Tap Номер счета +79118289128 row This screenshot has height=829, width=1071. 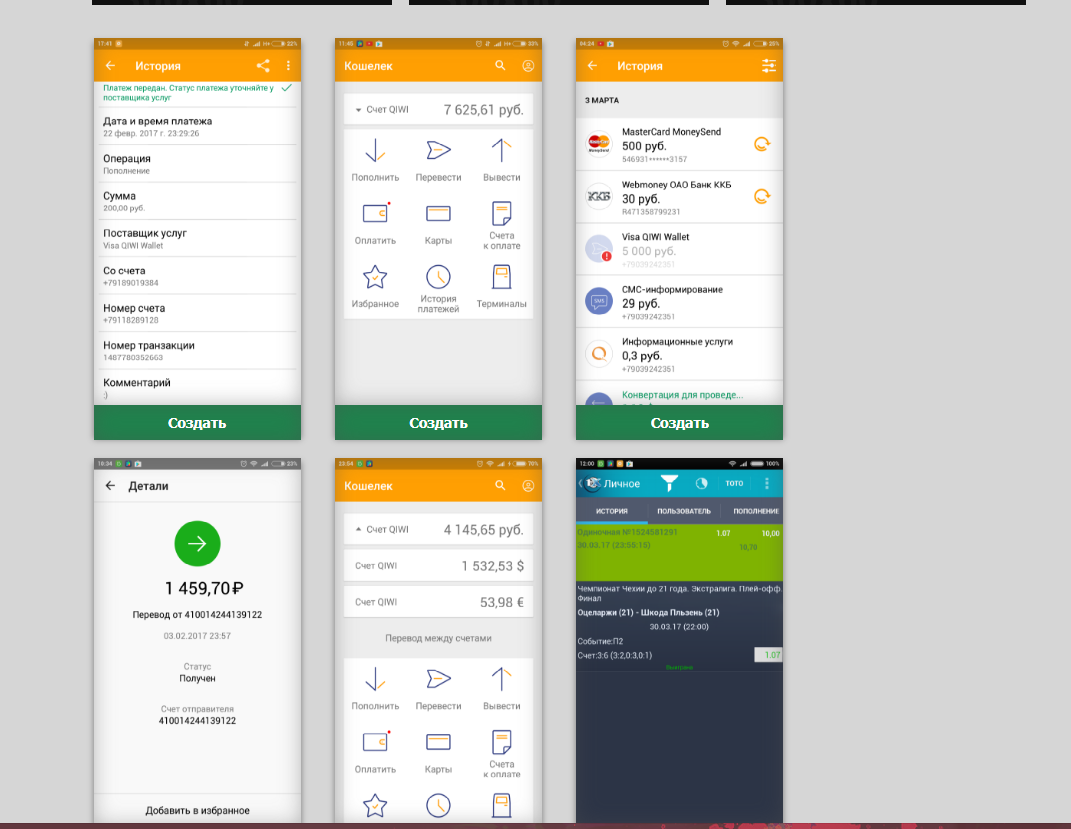(197, 313)
